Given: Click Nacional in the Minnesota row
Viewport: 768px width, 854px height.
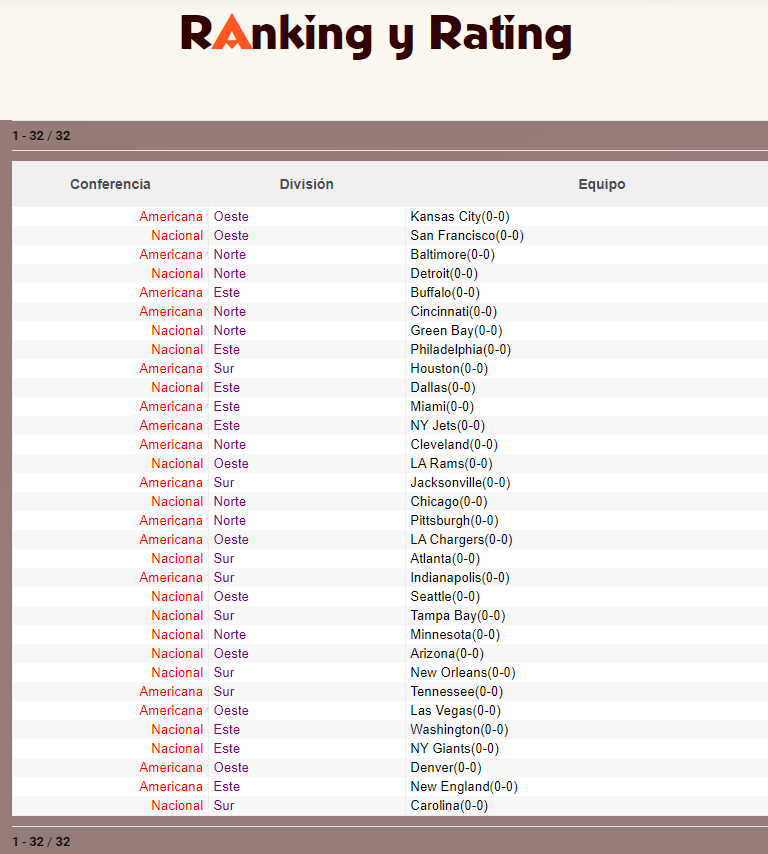Looking at the screenshot, I should (x=177, y=635).
